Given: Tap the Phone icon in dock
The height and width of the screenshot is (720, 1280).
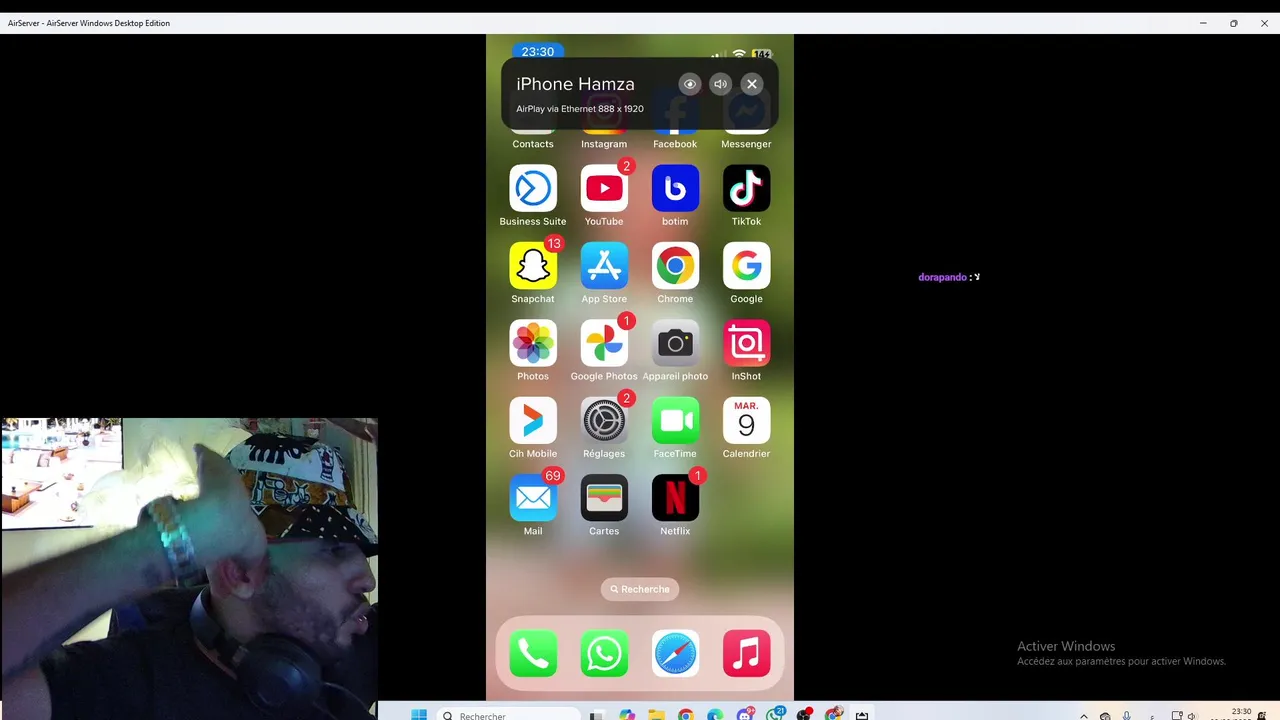Looking at the screenshot, I should [x=533, y=654].
